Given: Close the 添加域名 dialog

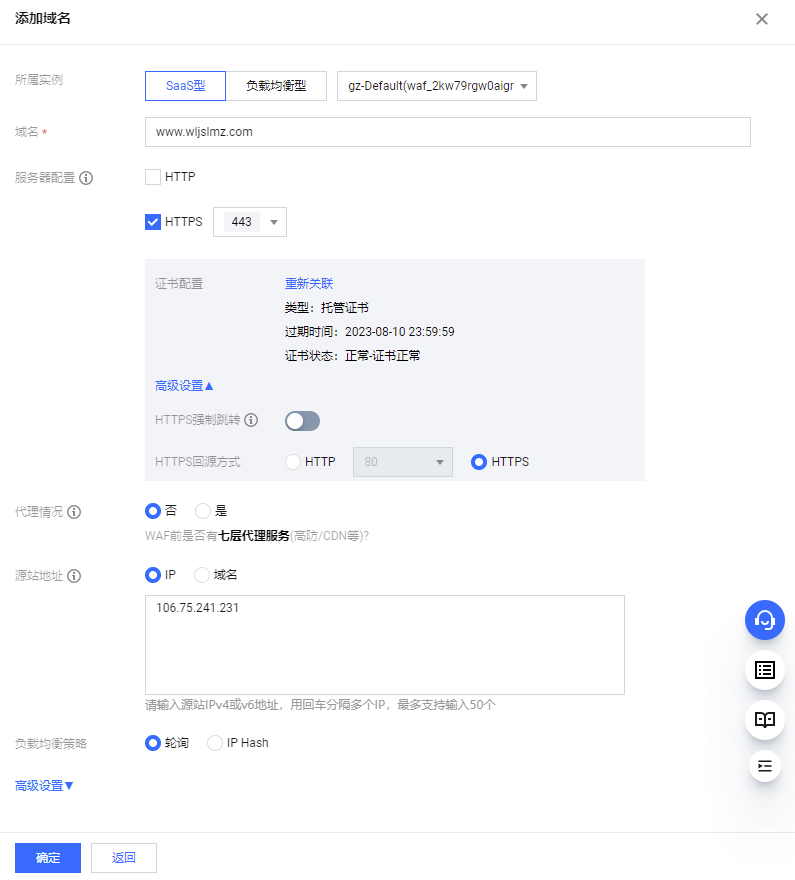Looking at the screenshot, I should pyautogui.click(x=761, y=19).
